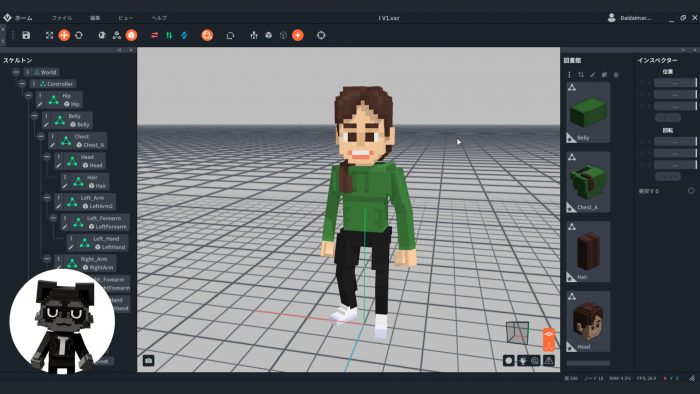The height and width of the screenshot is (394, 700).
Task: Click the pencil edit icon in library panel
Action: click(x=592, y=75)
